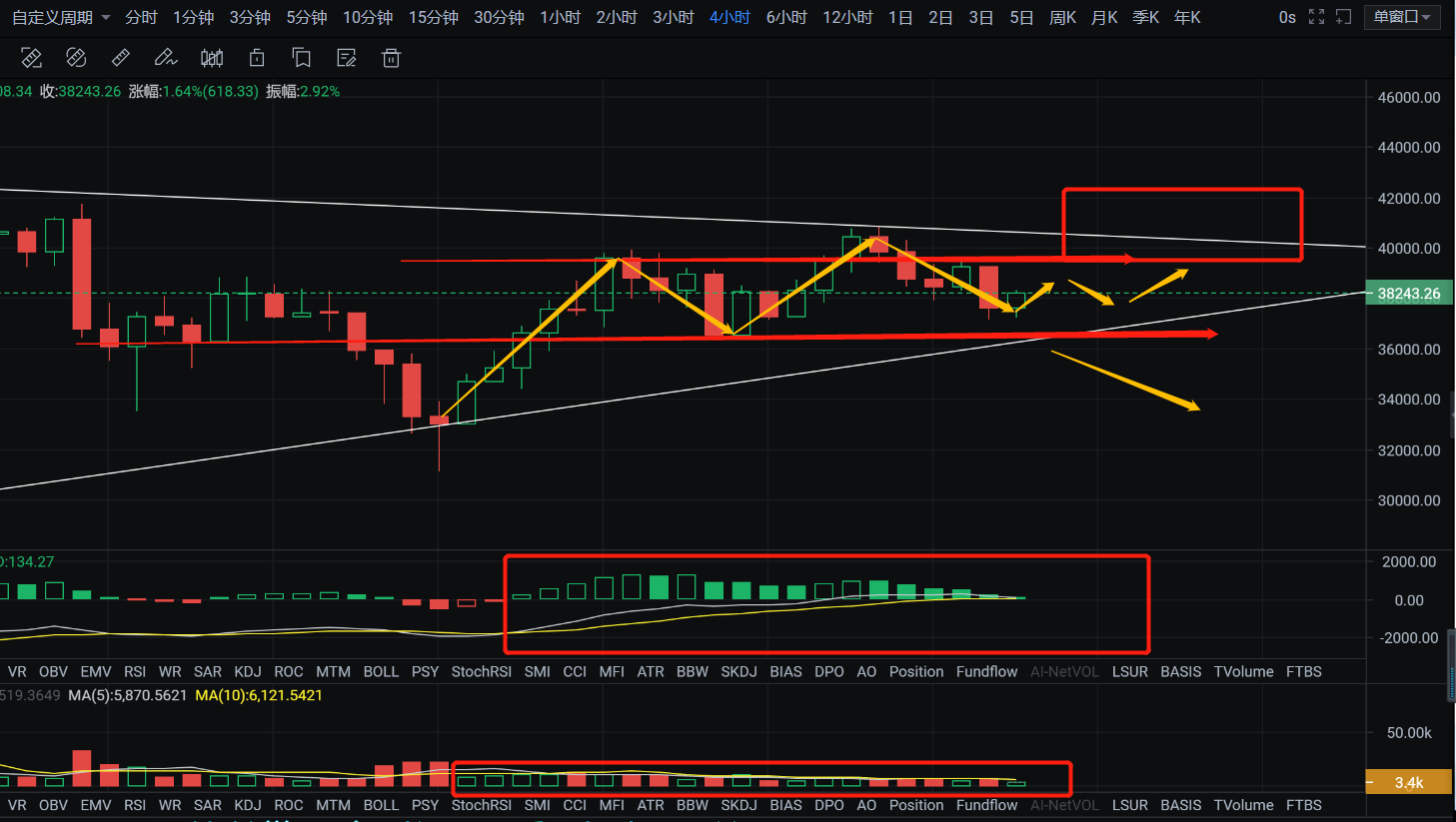This screenshot has width=1456, height=822.
Task: Click the 涨幅 1.64%(618.33) change readout
Action: [x=194, y=91]
